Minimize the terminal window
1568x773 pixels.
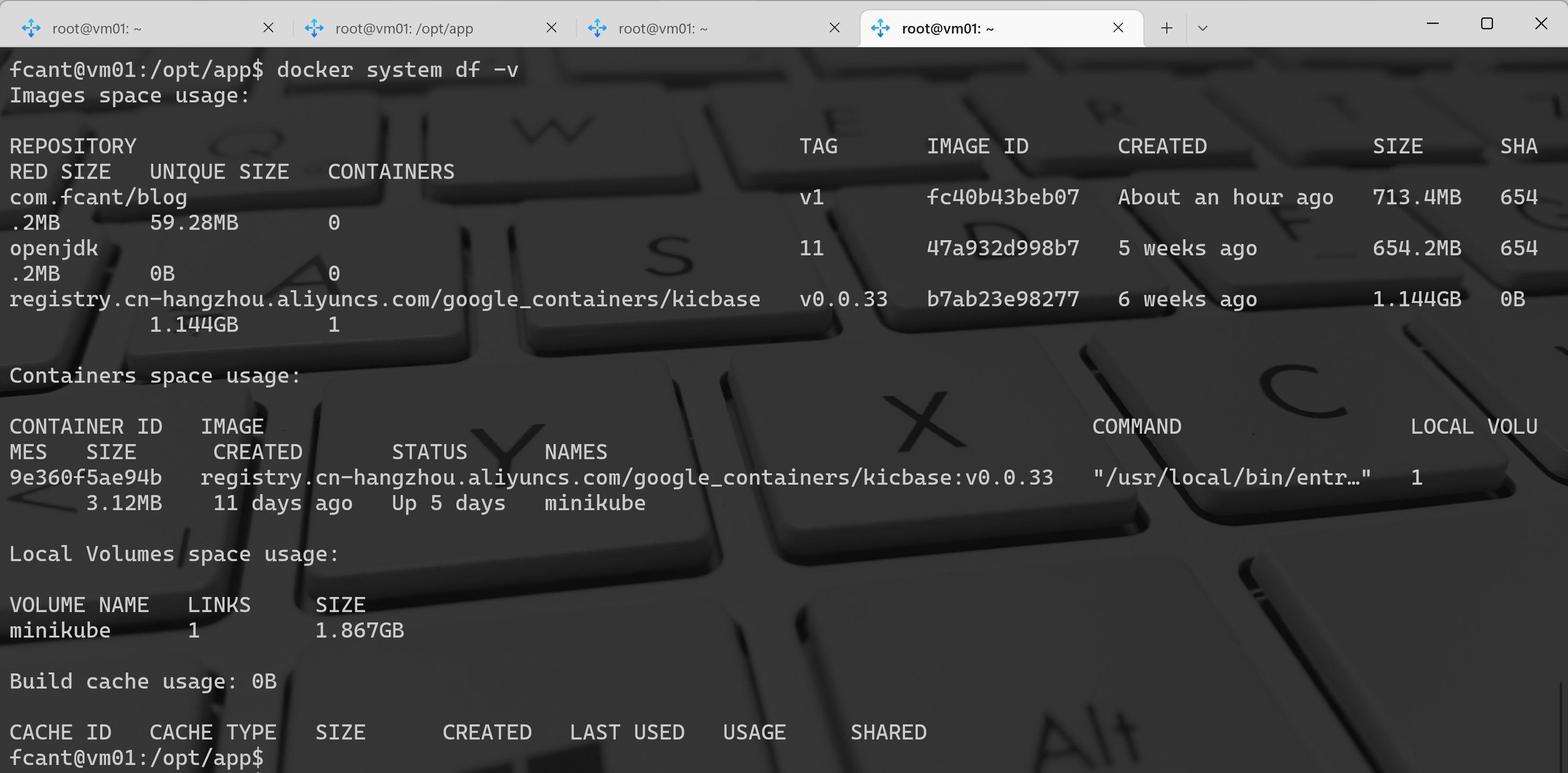tap(1433, 24)
